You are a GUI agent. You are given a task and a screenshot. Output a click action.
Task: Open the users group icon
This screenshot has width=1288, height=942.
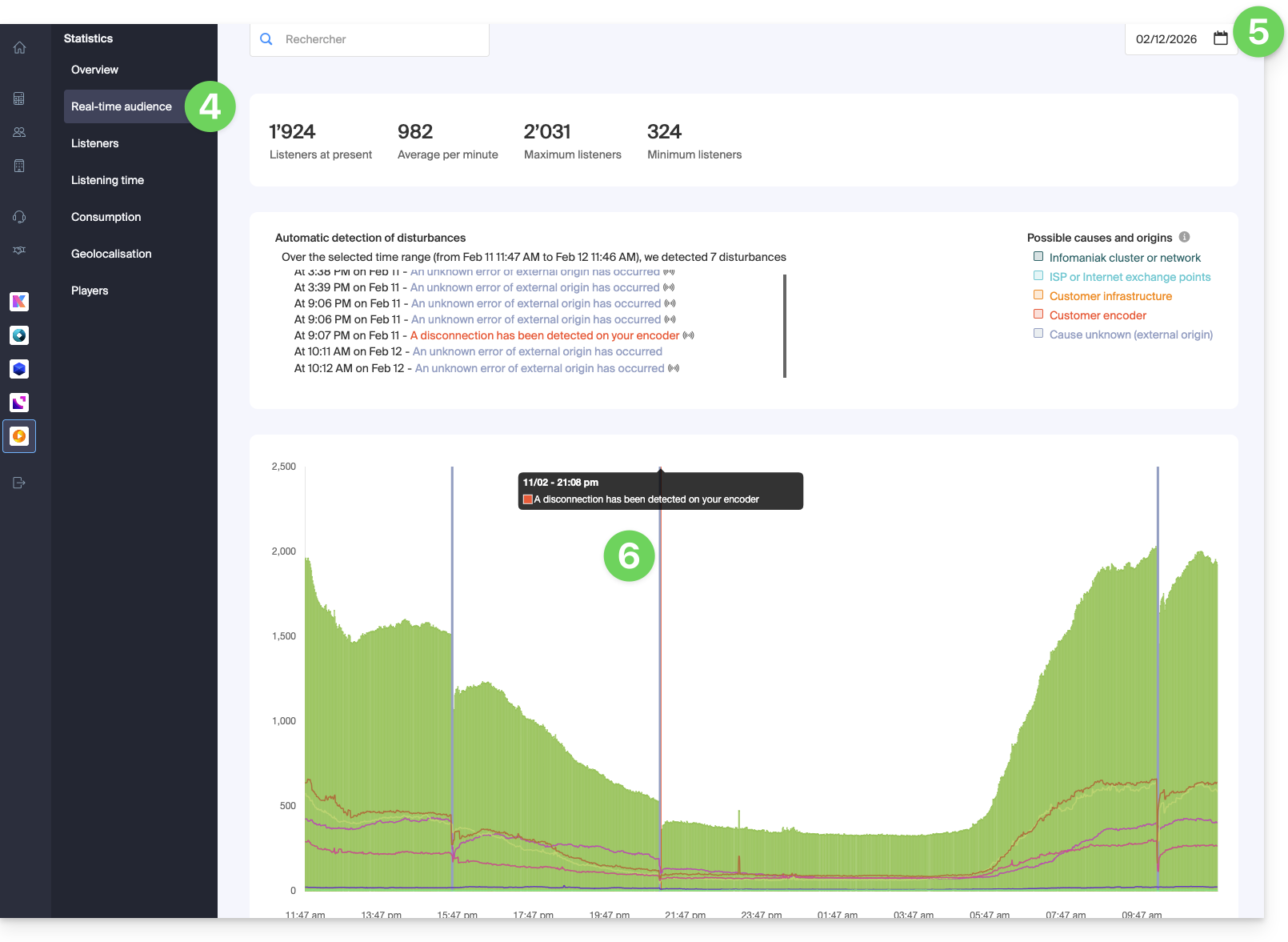[x=19, y=132]
